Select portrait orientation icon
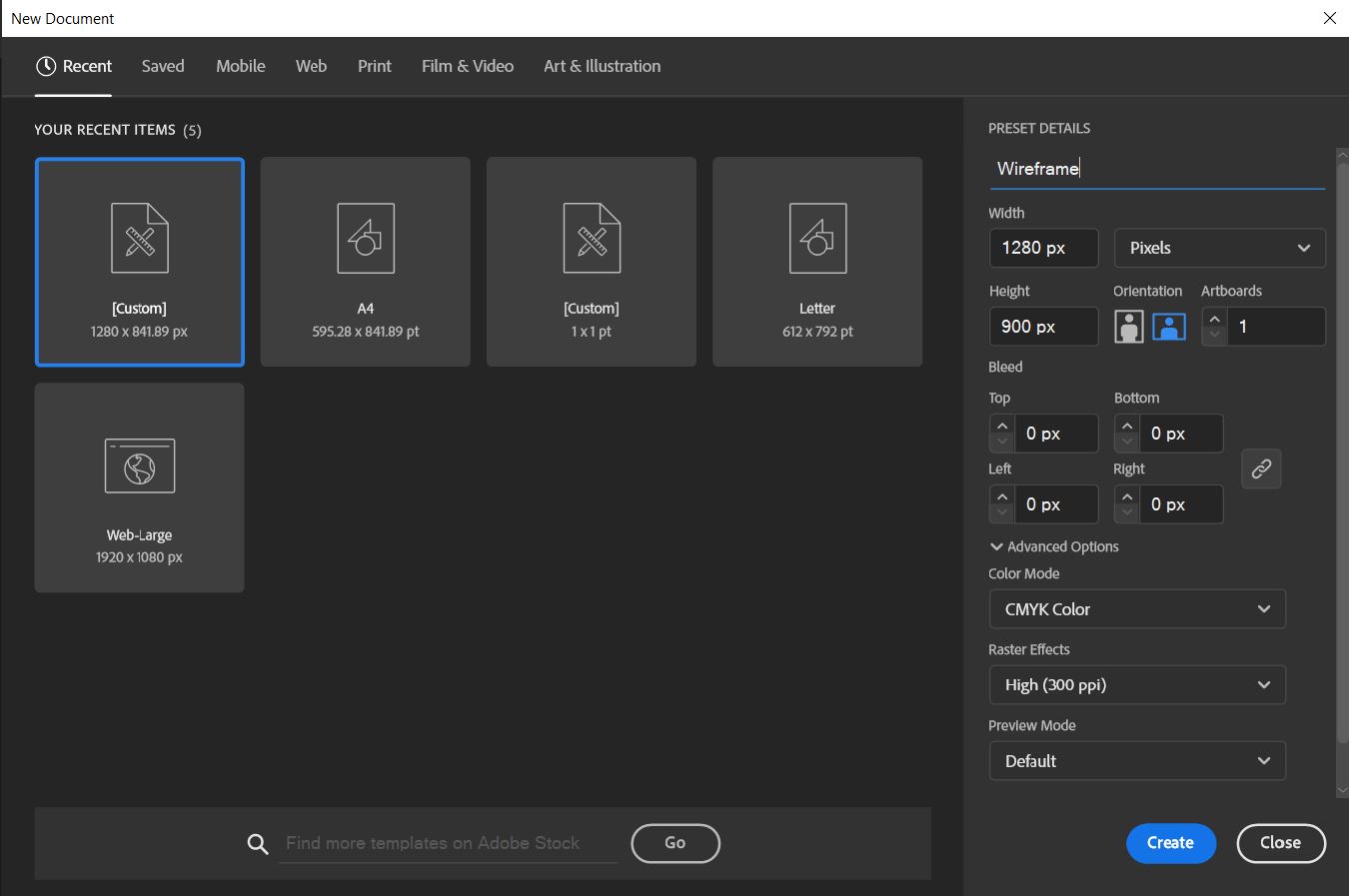This screenshot has height=896, width=1349. (x=1128, y=327)
